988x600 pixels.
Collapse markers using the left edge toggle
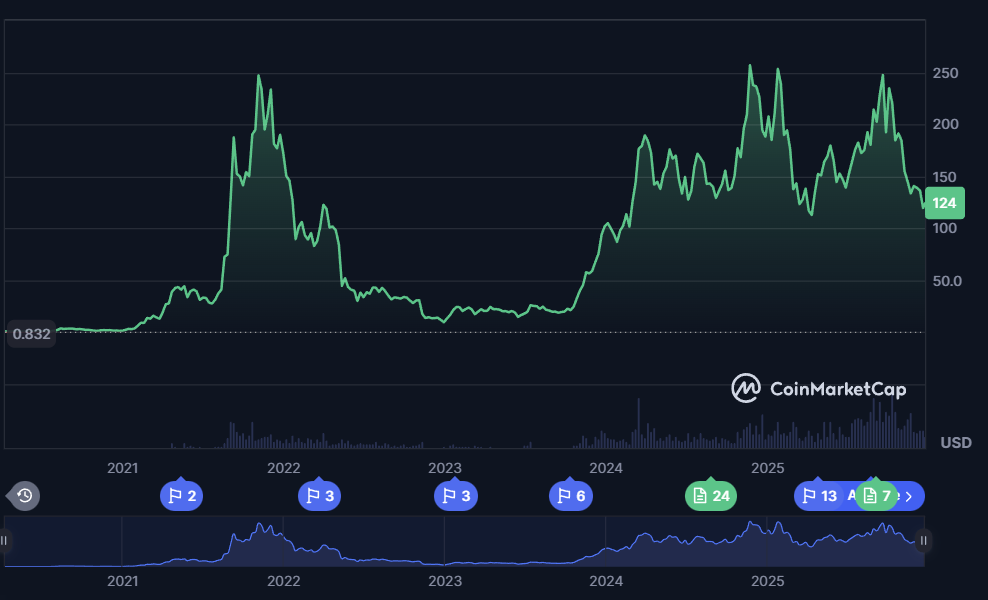pos(24,495)
